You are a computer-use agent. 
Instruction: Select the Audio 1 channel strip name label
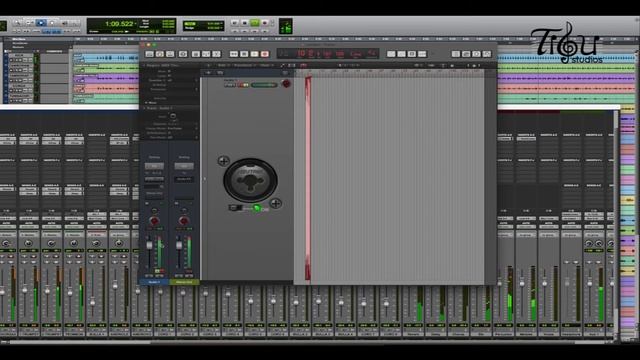[154, 282]
